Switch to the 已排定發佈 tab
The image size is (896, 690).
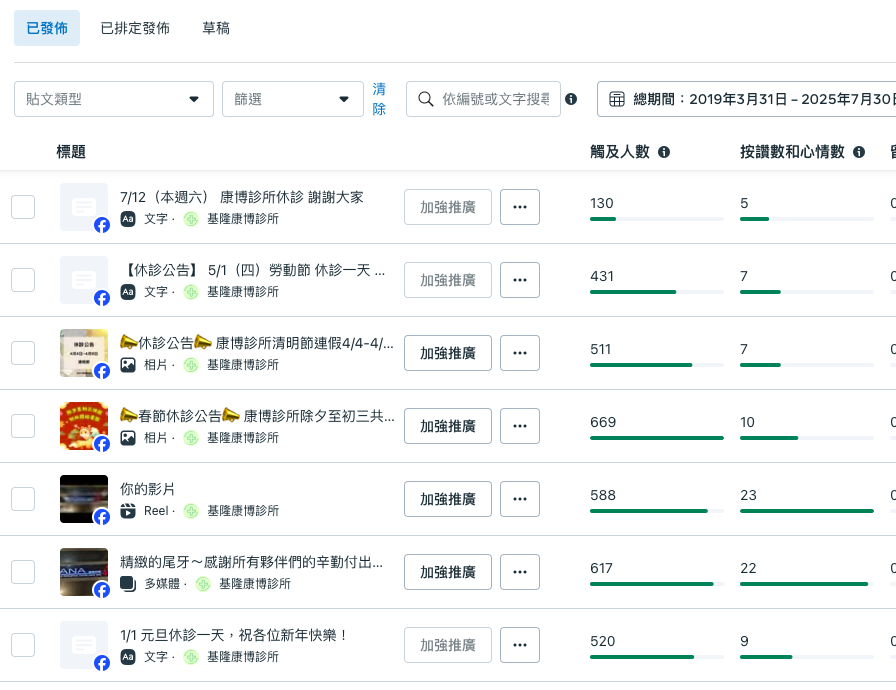(135, 28)
